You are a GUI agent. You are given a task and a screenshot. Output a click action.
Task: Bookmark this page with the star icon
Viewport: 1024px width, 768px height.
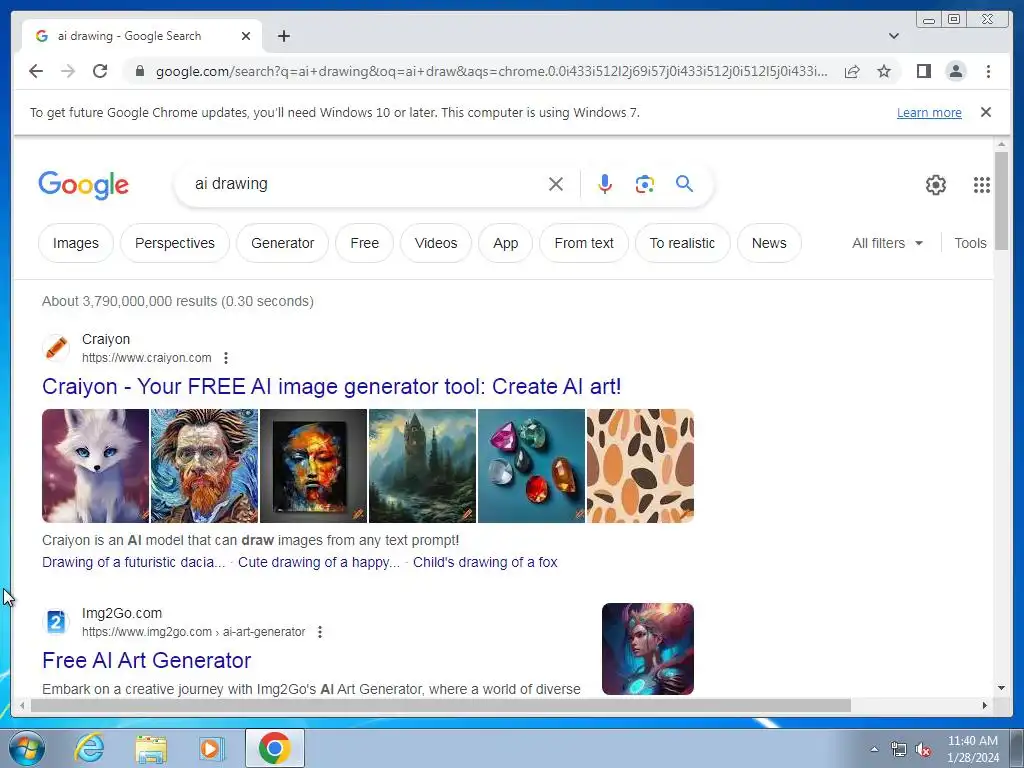884,71
